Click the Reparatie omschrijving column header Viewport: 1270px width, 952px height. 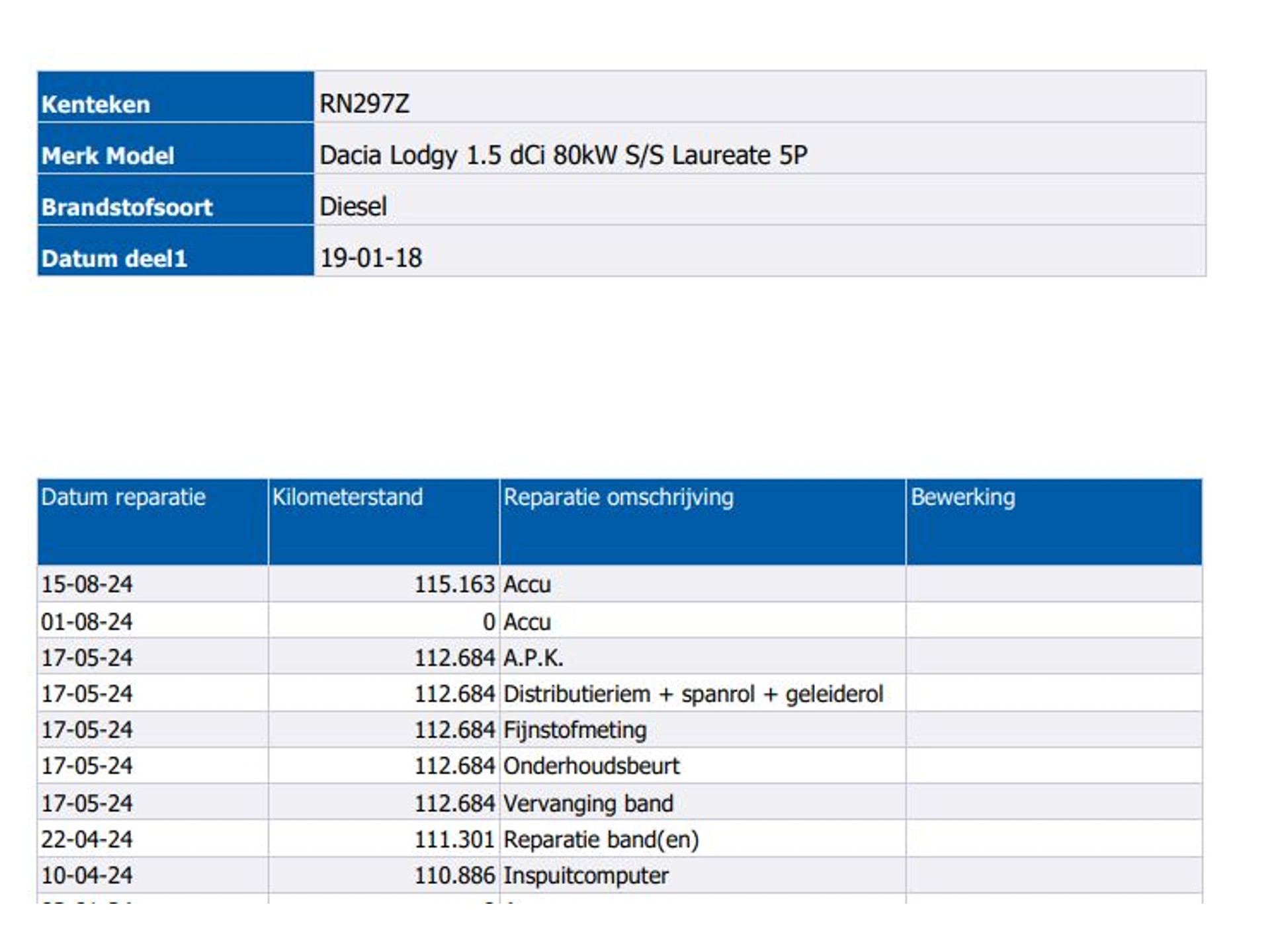tap(702, 522)
